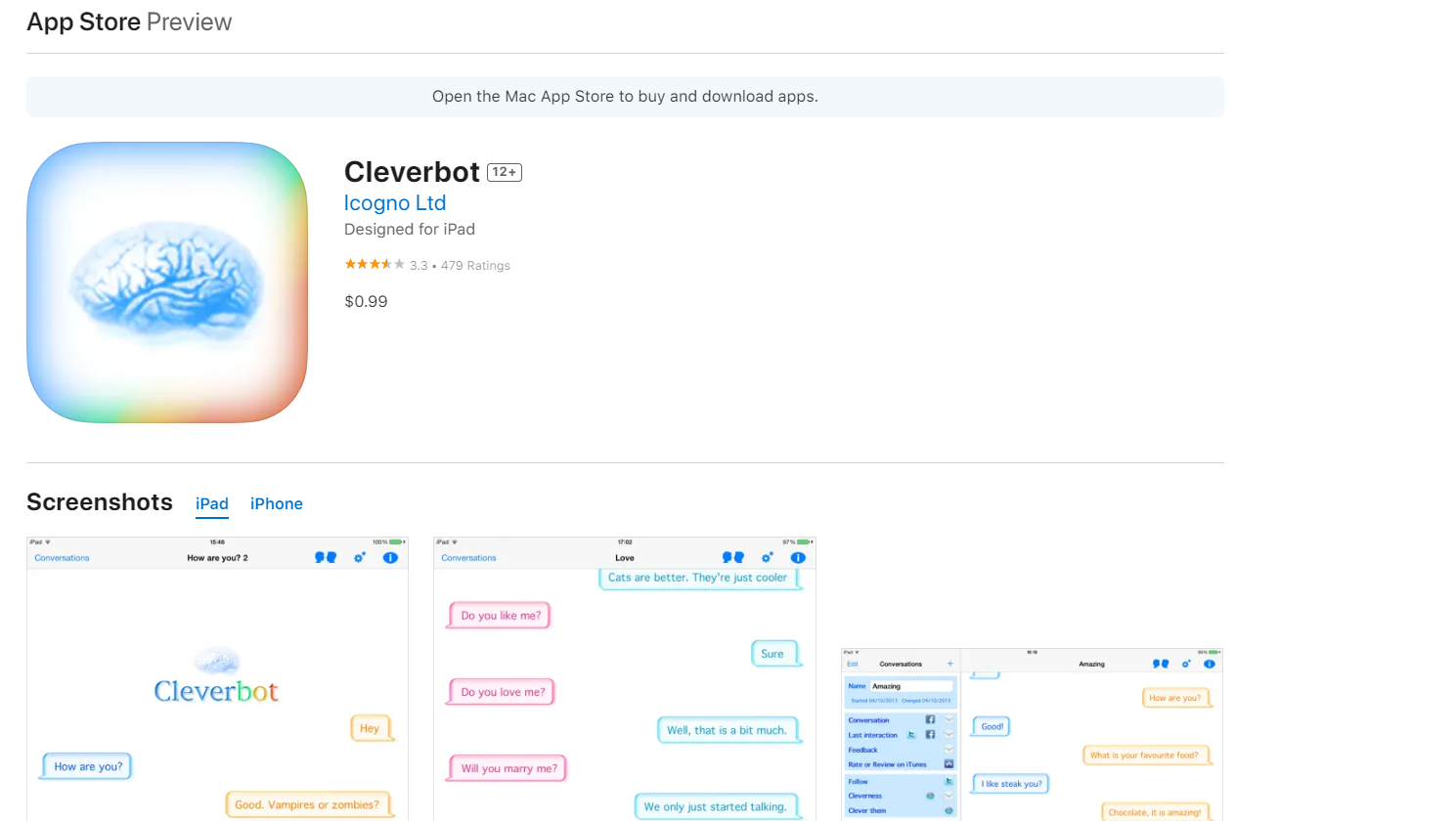Click the settings gear in the "How are you? 2" screenshot
This screenshot has height=821, width=1456.
coord(360,557)
